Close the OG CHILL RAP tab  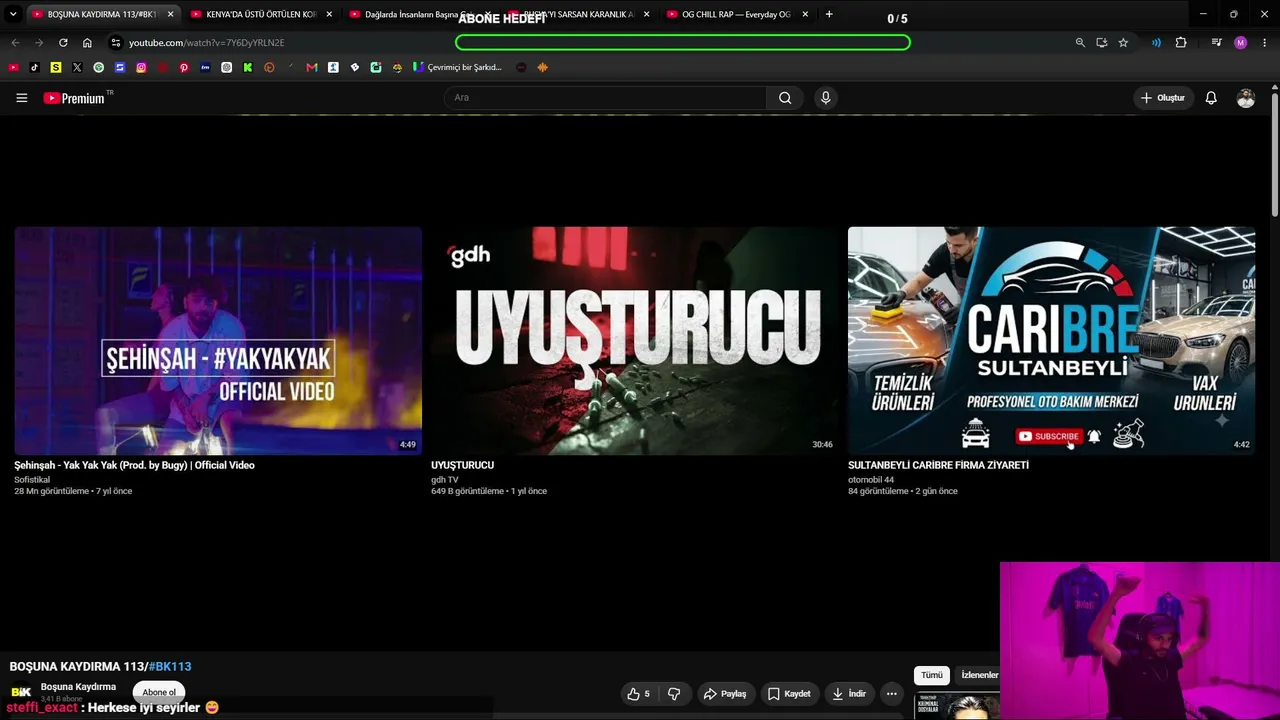805,15
